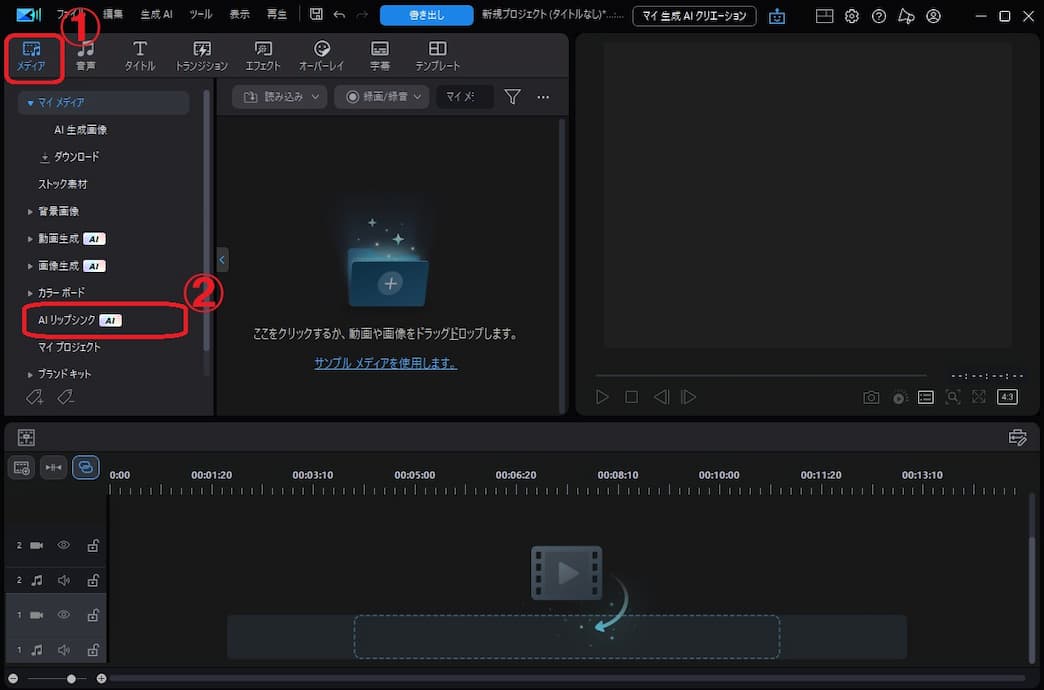Click the 書き出し export button

pyautogui.click(x=426, y=14)
